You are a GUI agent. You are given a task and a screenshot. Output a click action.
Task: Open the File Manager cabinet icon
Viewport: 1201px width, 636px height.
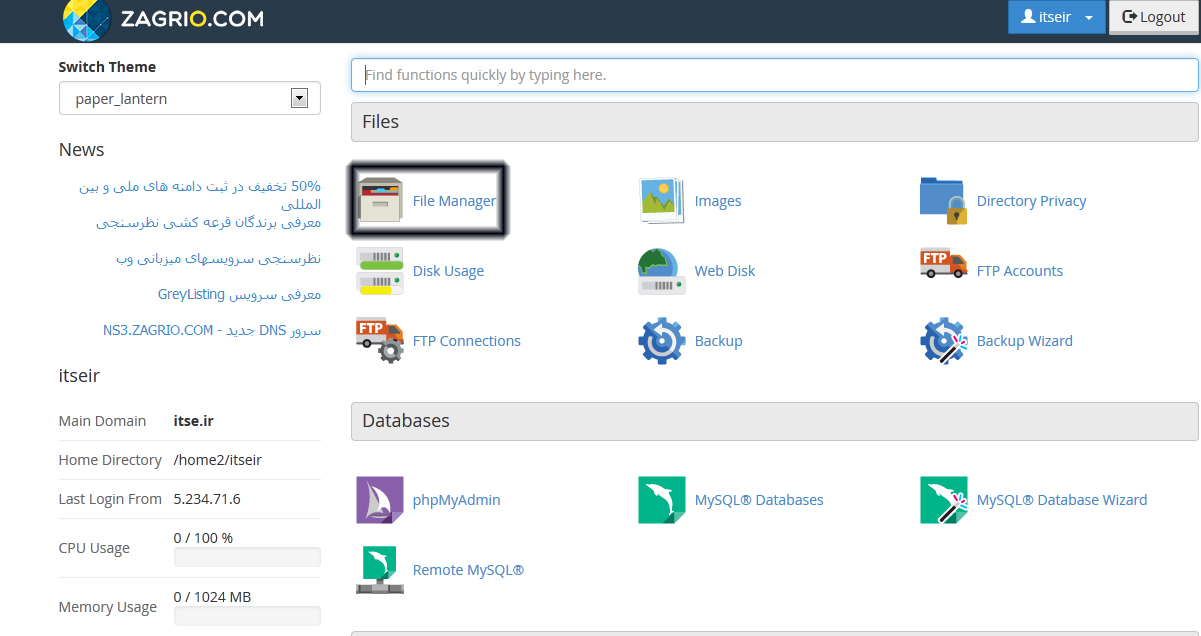click(380, 201)
